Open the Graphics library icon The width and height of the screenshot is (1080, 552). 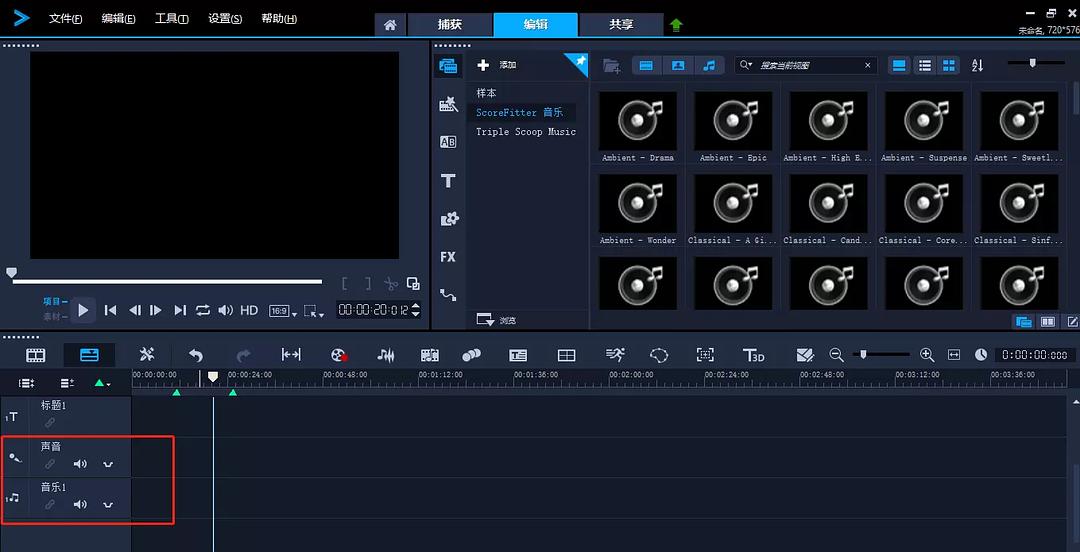(x=449, y=219)
